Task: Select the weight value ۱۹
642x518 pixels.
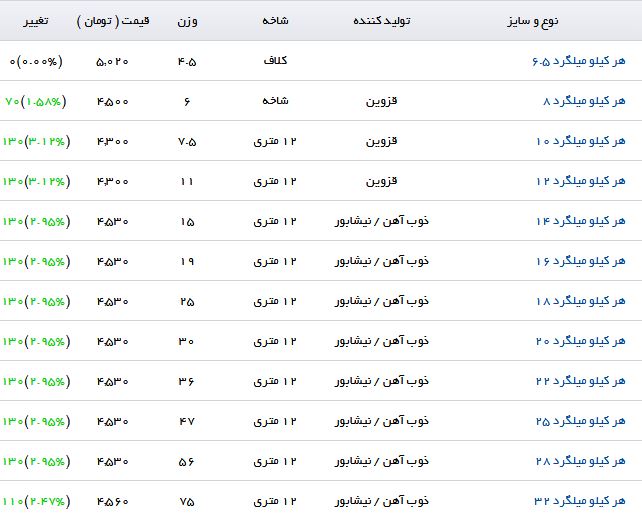Action: click(187, 262)
